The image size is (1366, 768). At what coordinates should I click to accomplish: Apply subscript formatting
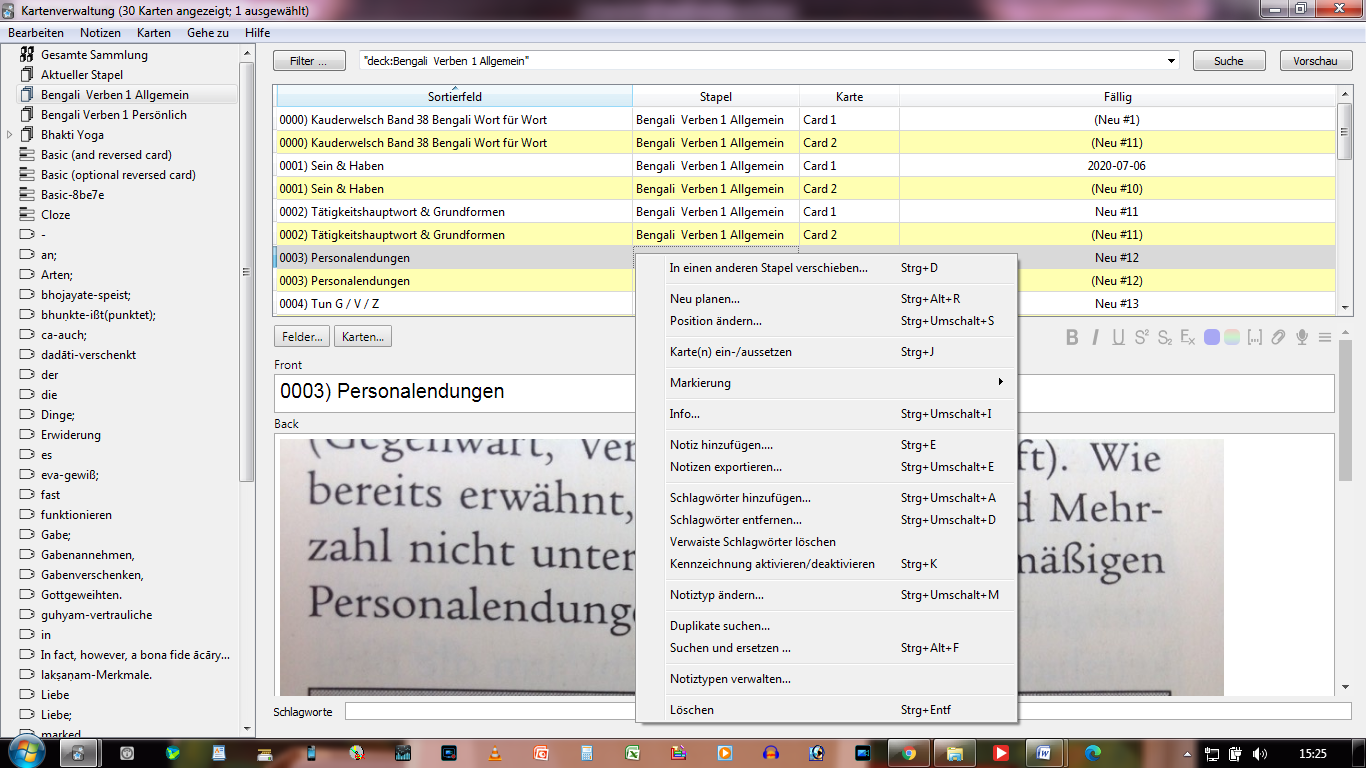1164,337
